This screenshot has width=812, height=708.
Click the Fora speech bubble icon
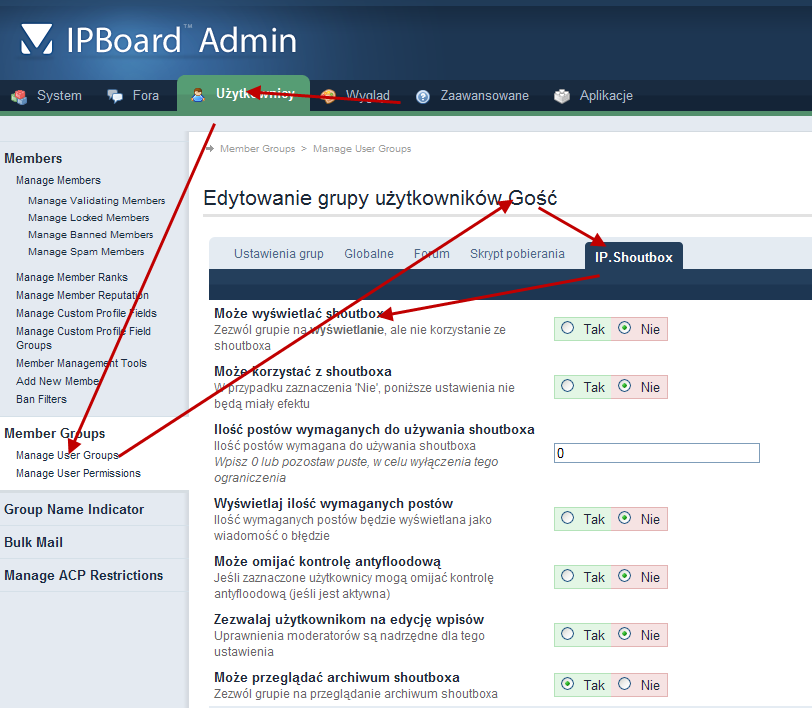pos(115,96)
